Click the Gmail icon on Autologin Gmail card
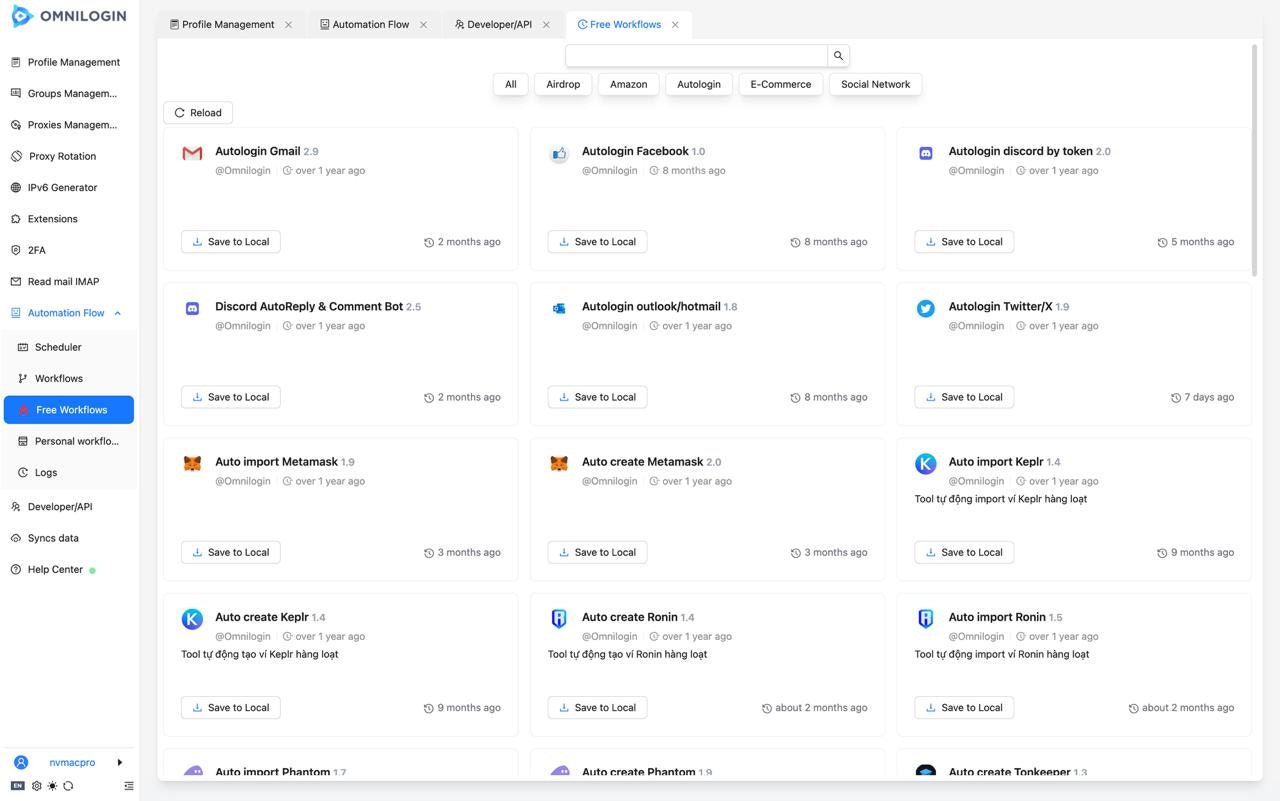 point(192,153)
